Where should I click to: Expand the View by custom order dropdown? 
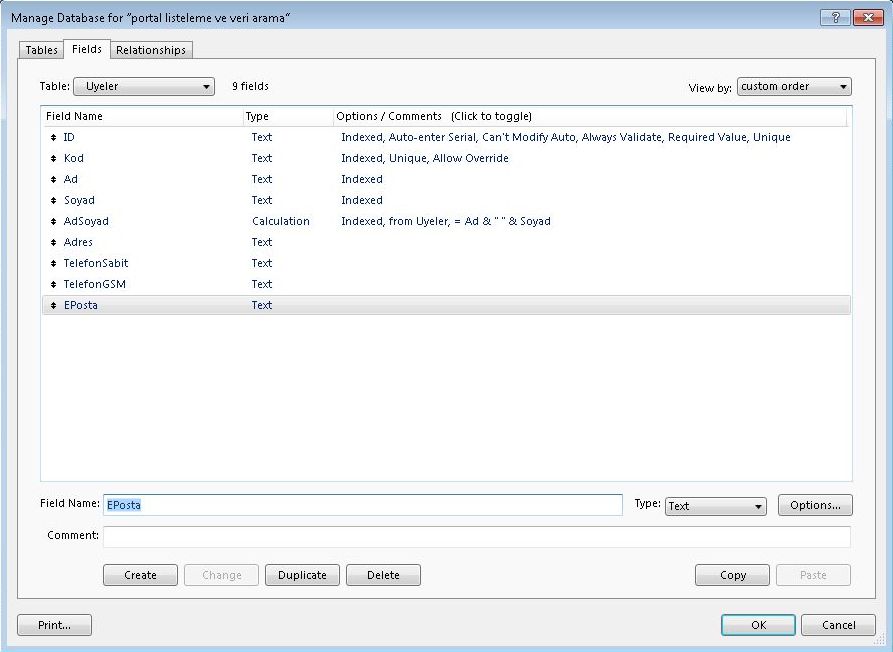point(794,87)
